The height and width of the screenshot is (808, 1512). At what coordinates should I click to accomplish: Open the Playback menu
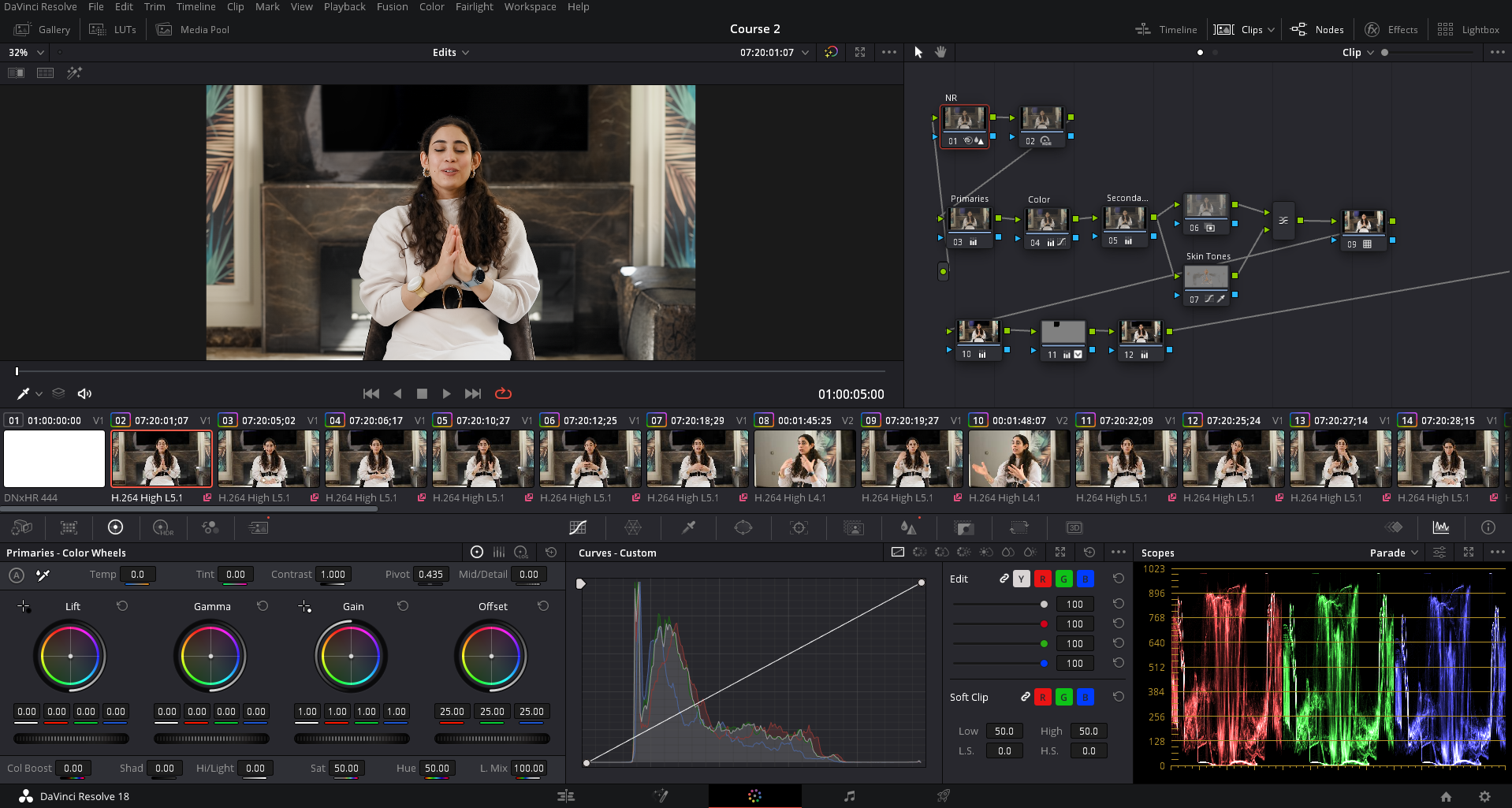344,7
